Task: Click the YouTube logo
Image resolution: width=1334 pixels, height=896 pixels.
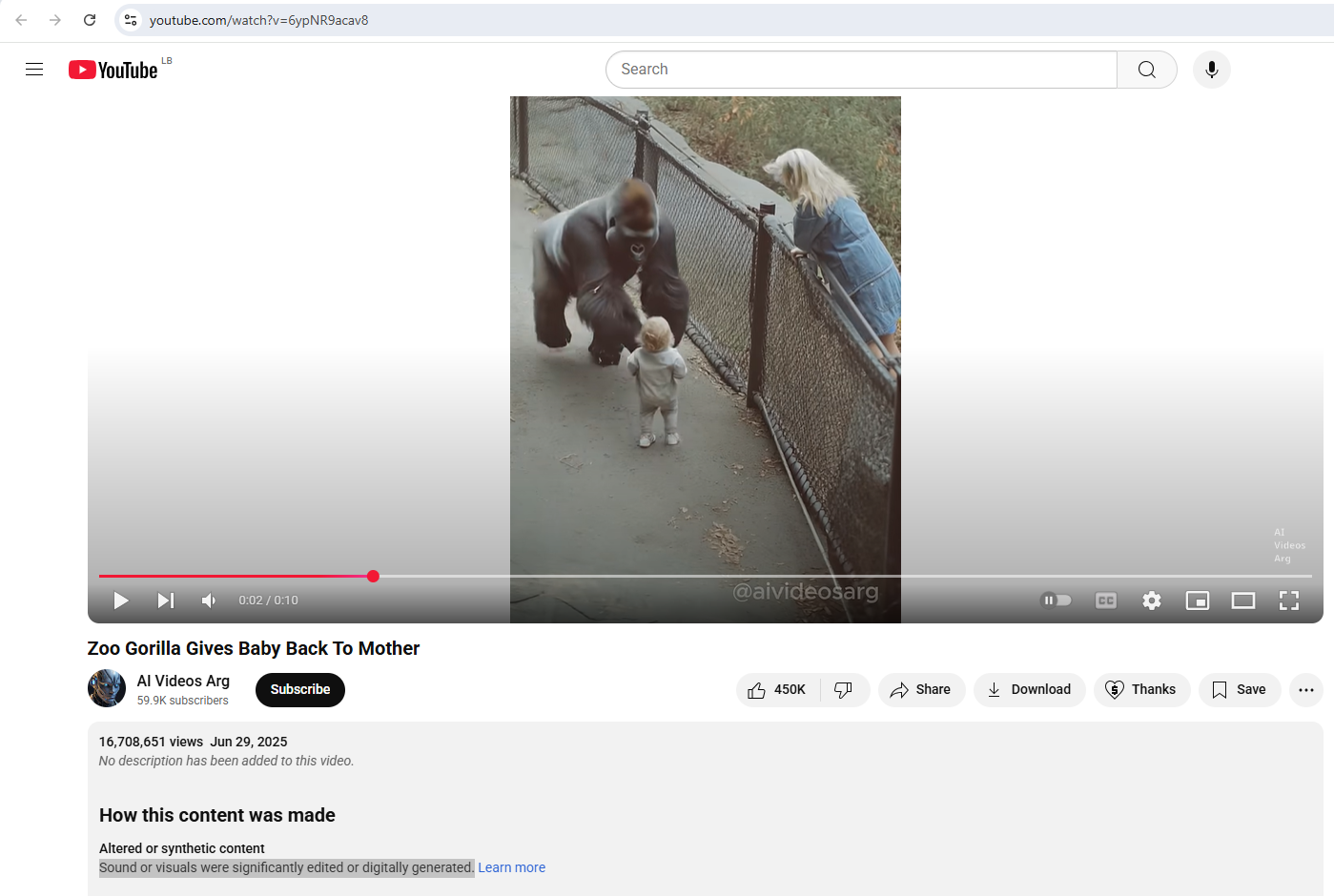Action: pos(113,69)
